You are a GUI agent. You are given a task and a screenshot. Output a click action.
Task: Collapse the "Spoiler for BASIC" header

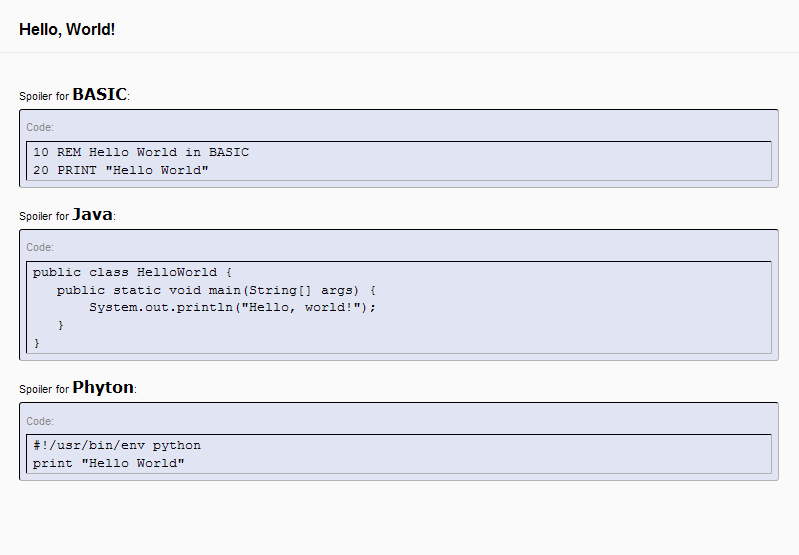[74, 95]
